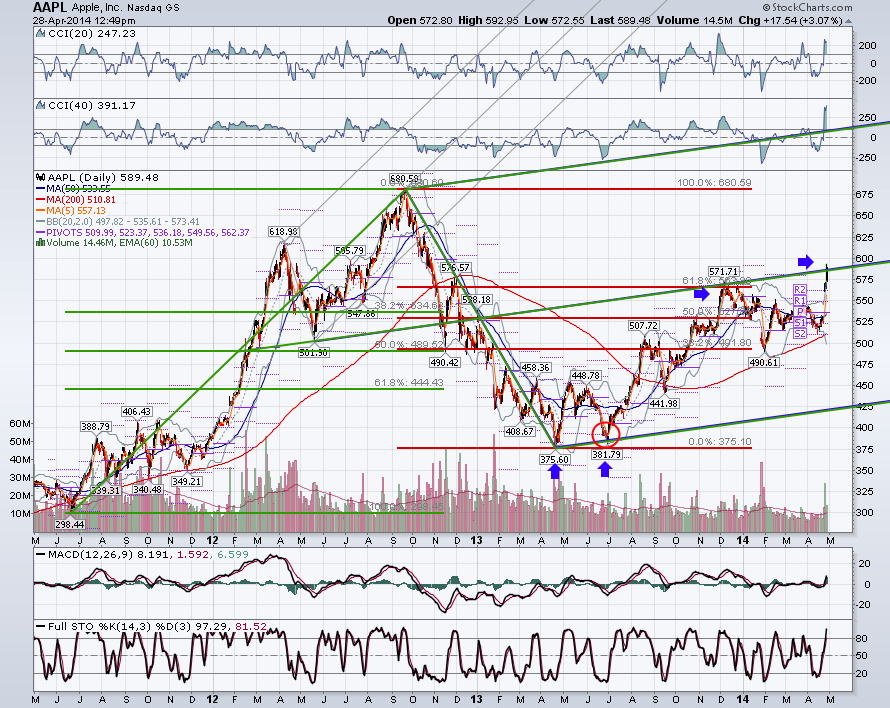Click the 618.93 price label
Screen dimensions: 890x708
[284, 232]
